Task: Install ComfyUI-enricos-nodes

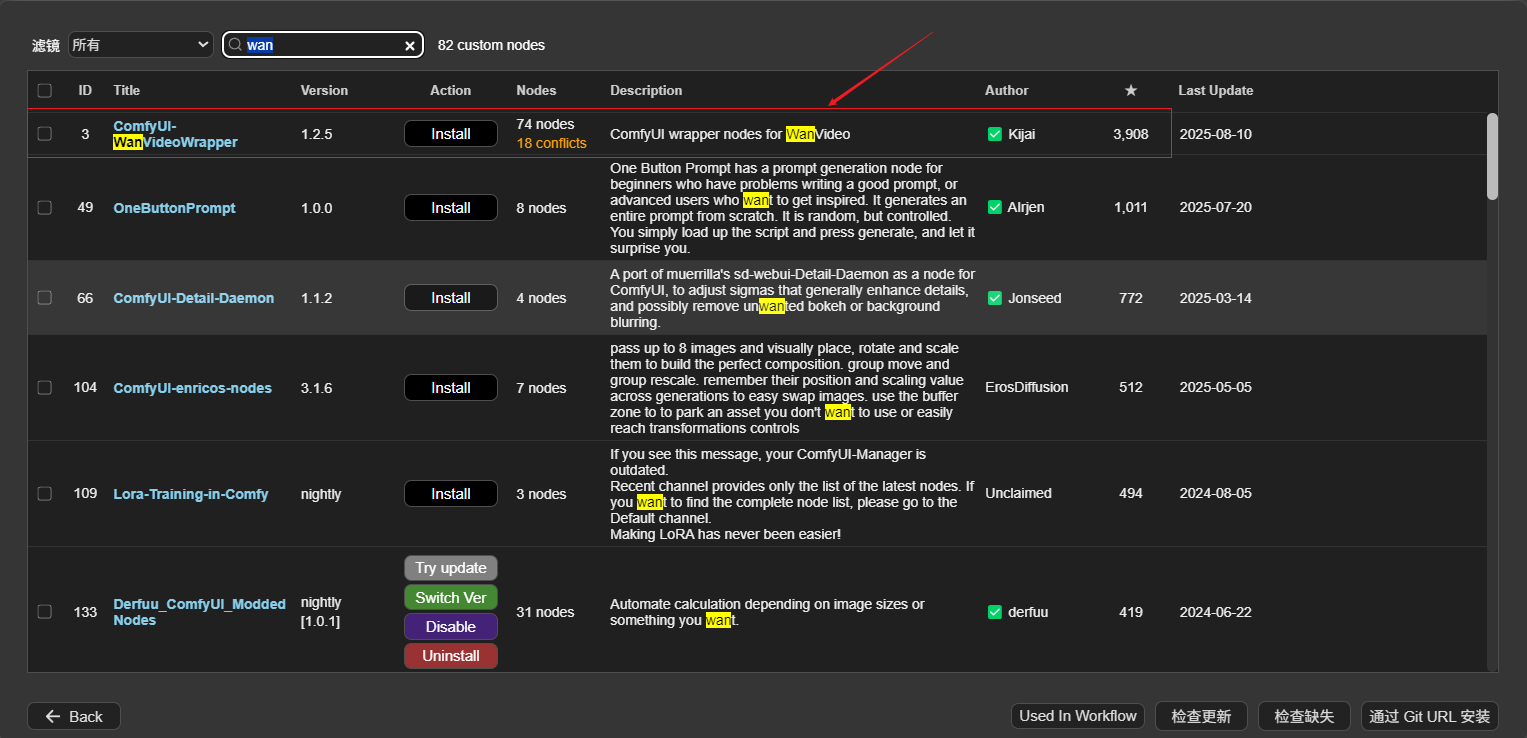Action: pos(451,388)
